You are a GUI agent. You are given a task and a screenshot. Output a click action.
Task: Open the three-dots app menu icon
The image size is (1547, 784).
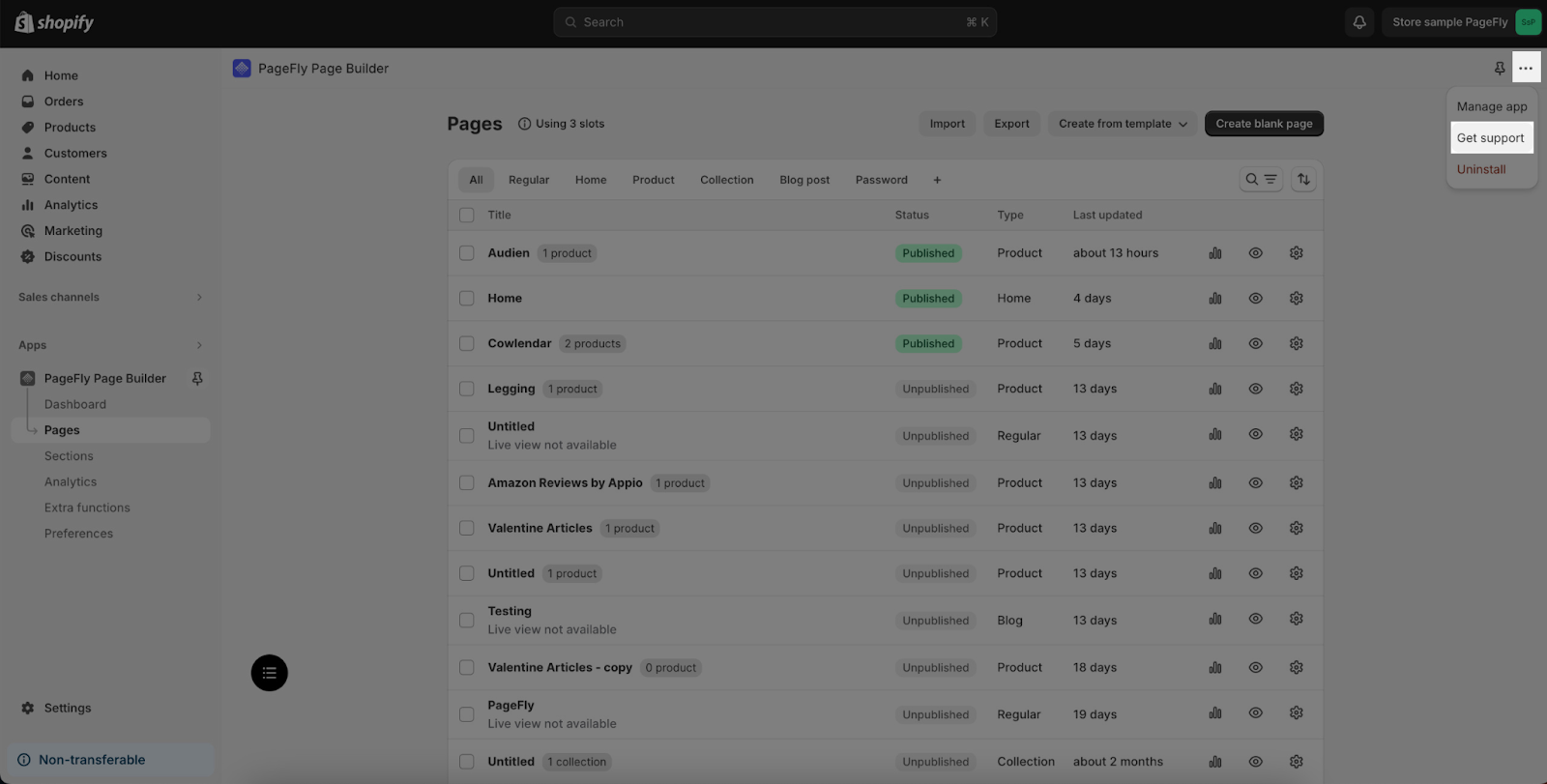(x=1526, y=69)
